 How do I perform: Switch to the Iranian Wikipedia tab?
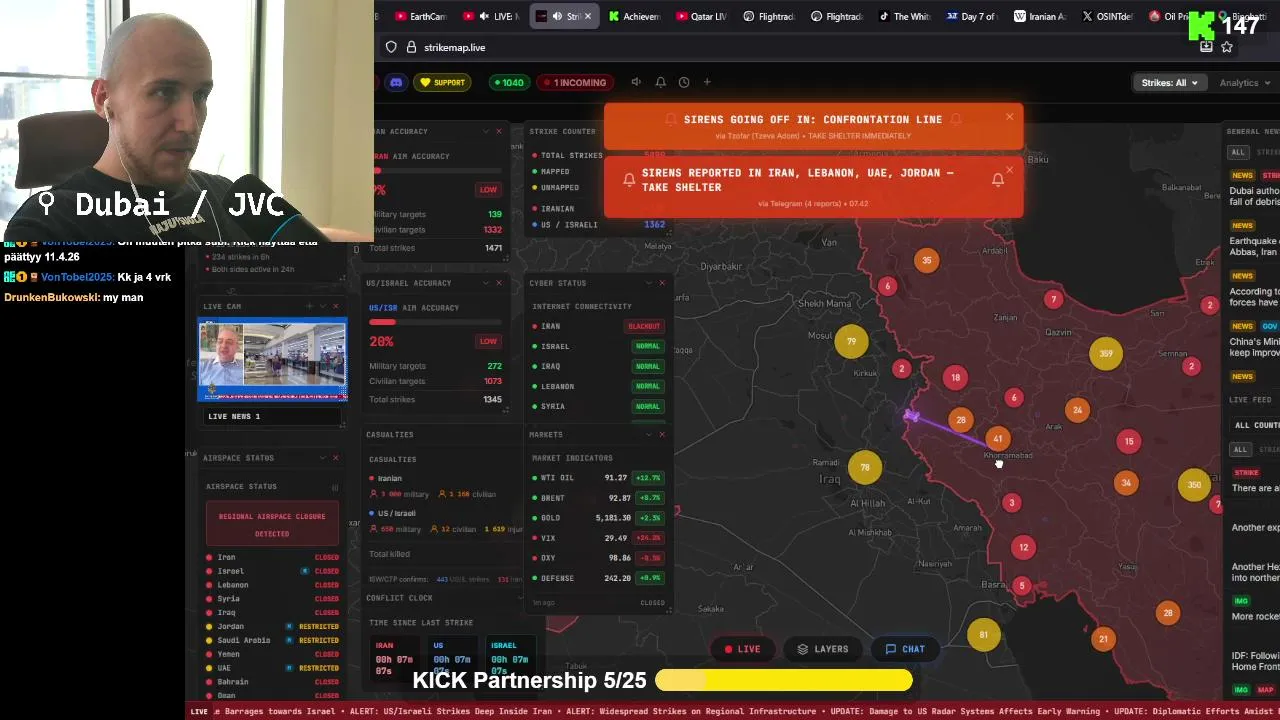click(1040, 16)
